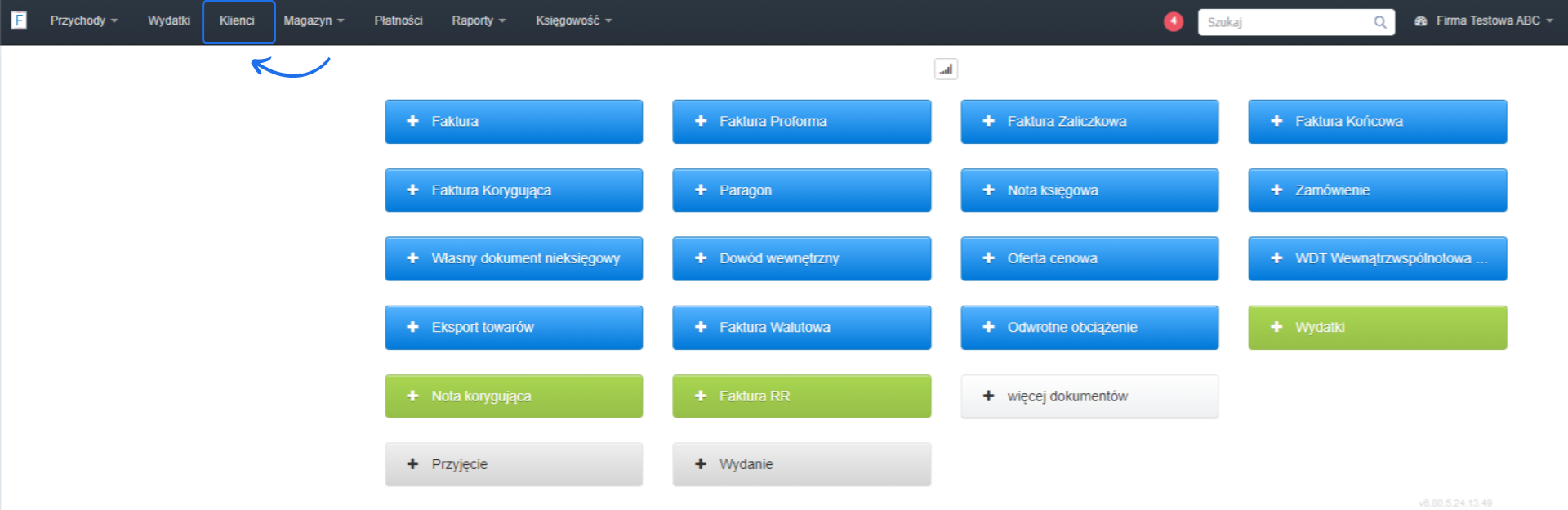This screenshot has height=510, width=1568.
Task: Click the search magnifier icon
Action: 1379,22
